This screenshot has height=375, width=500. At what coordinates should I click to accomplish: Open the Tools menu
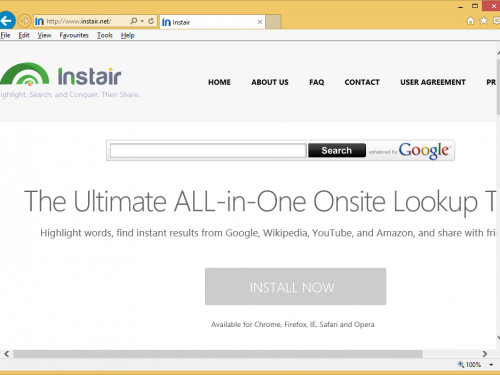(x=105, y=35)
